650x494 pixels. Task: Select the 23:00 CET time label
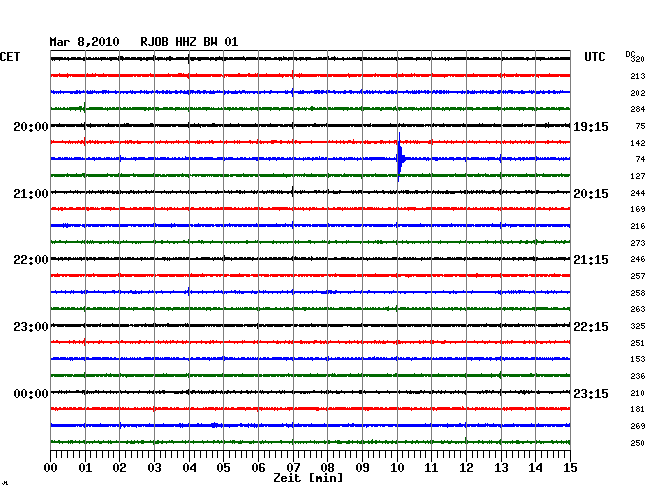point(31,327)
